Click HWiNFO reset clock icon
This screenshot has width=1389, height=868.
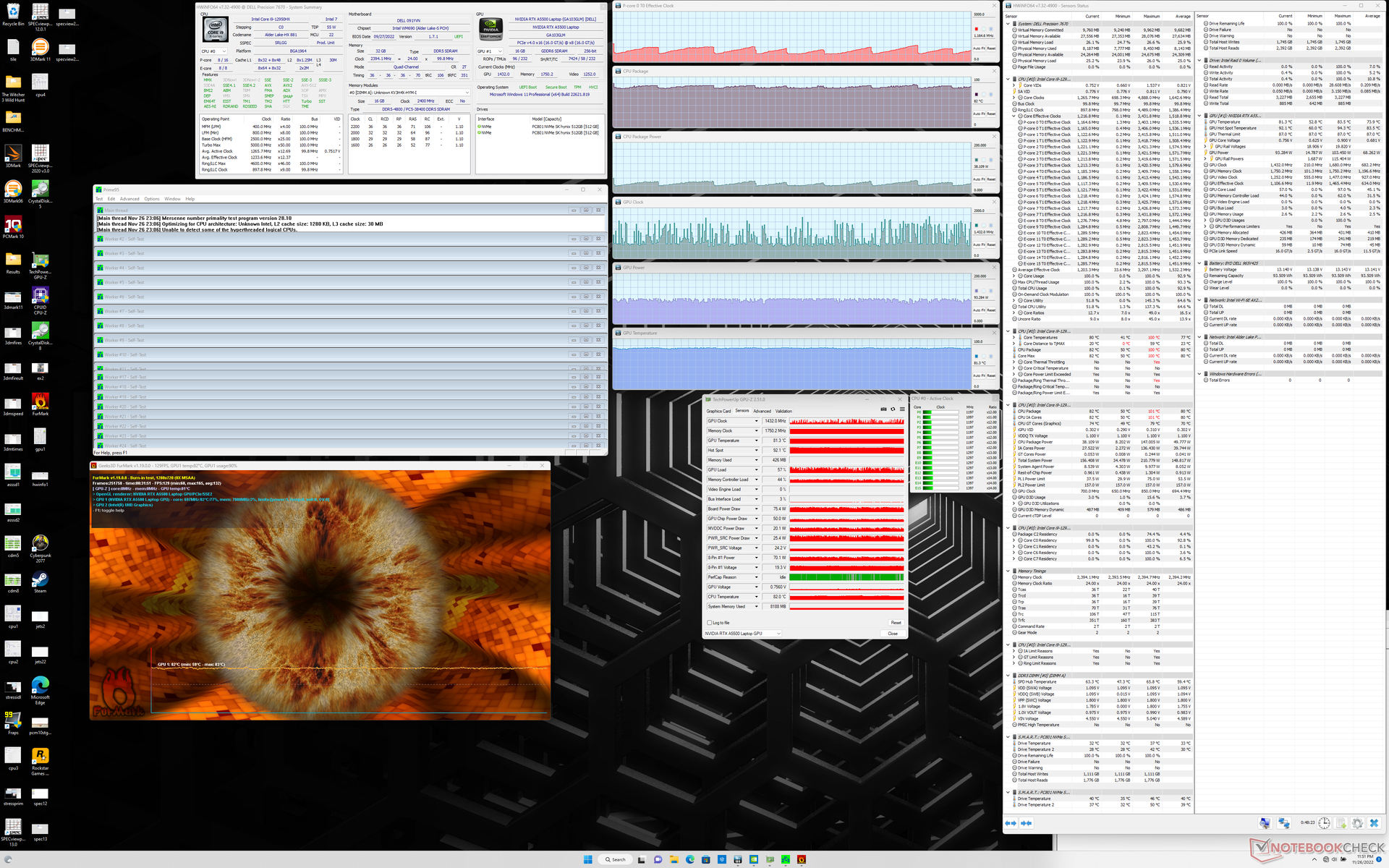[1324, 823]
